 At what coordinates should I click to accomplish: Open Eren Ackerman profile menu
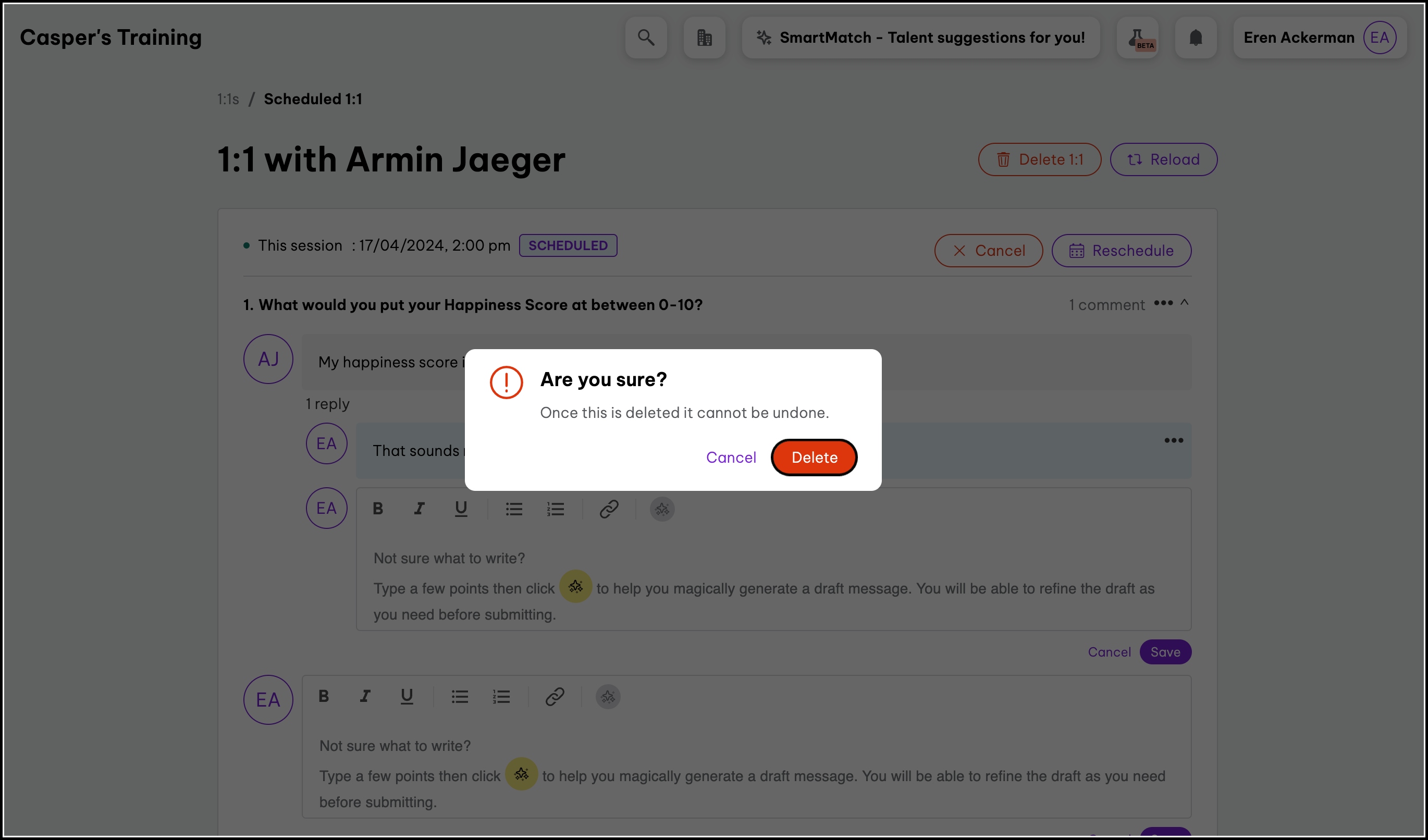(1319, 38)
